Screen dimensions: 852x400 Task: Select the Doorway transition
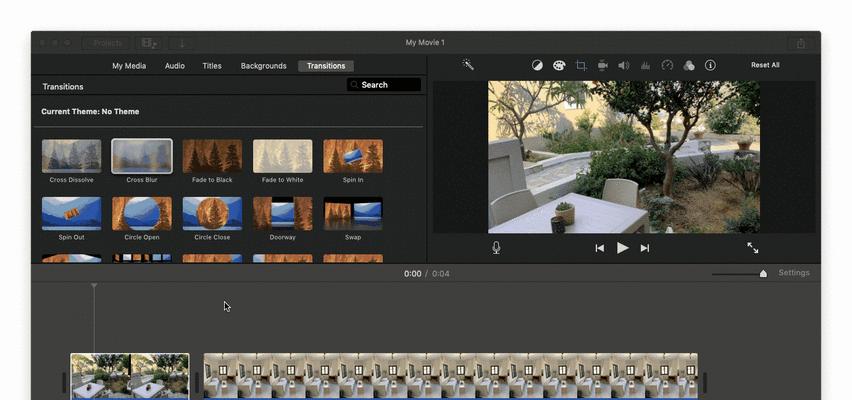(x=283, y=214)
